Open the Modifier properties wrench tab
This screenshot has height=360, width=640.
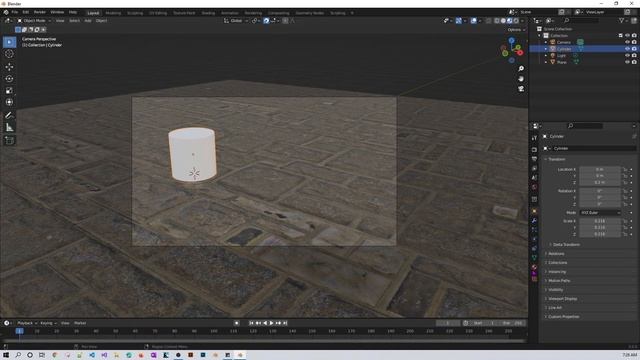click(534, 221)
